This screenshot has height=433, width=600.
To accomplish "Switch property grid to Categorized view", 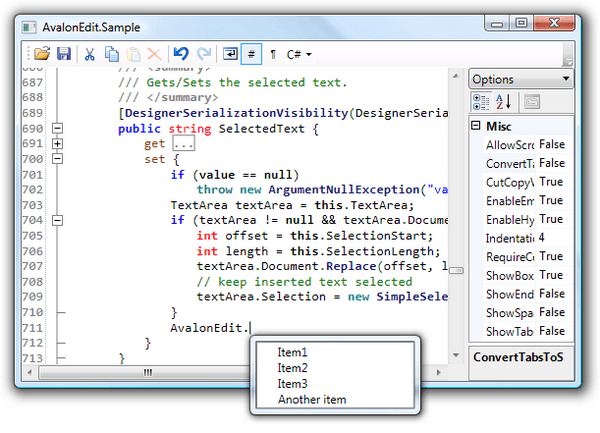I will [x=479, y=101].
